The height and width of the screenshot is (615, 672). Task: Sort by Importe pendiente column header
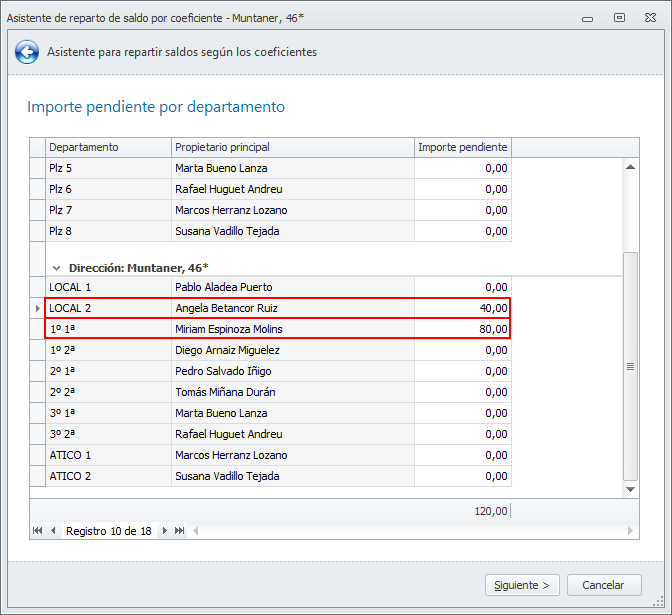tap(463, 147)
